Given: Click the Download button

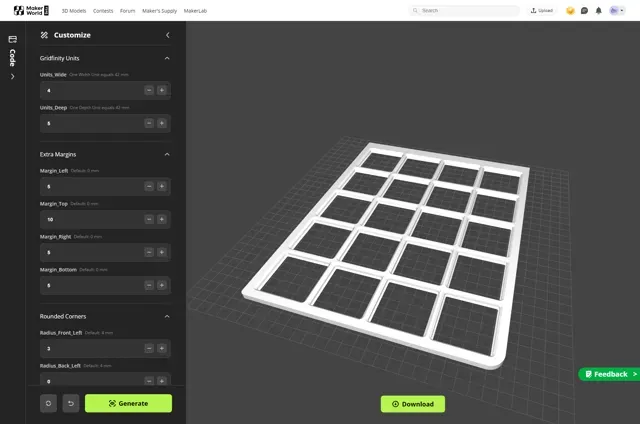Looking at the screenshot, I should pyautogui.click(x=413, y=404).
